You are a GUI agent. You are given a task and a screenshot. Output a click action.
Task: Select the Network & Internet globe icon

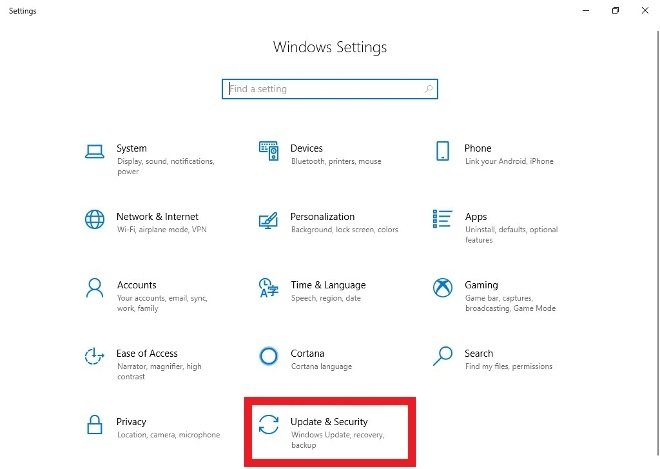click(x=94, y=219)
